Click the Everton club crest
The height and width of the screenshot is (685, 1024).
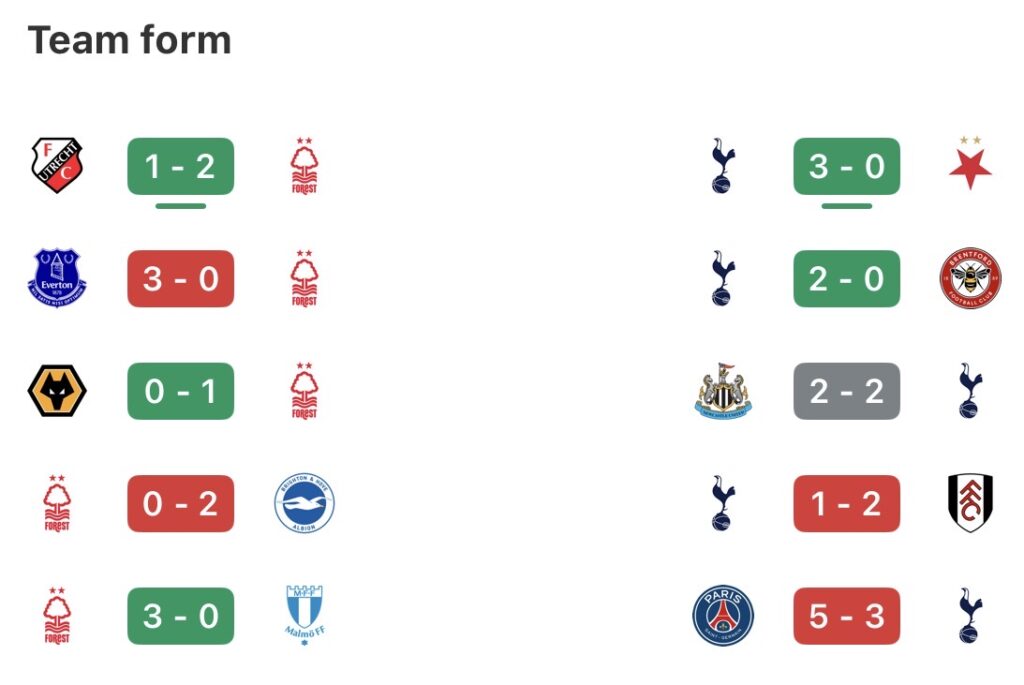pos(57,278)
